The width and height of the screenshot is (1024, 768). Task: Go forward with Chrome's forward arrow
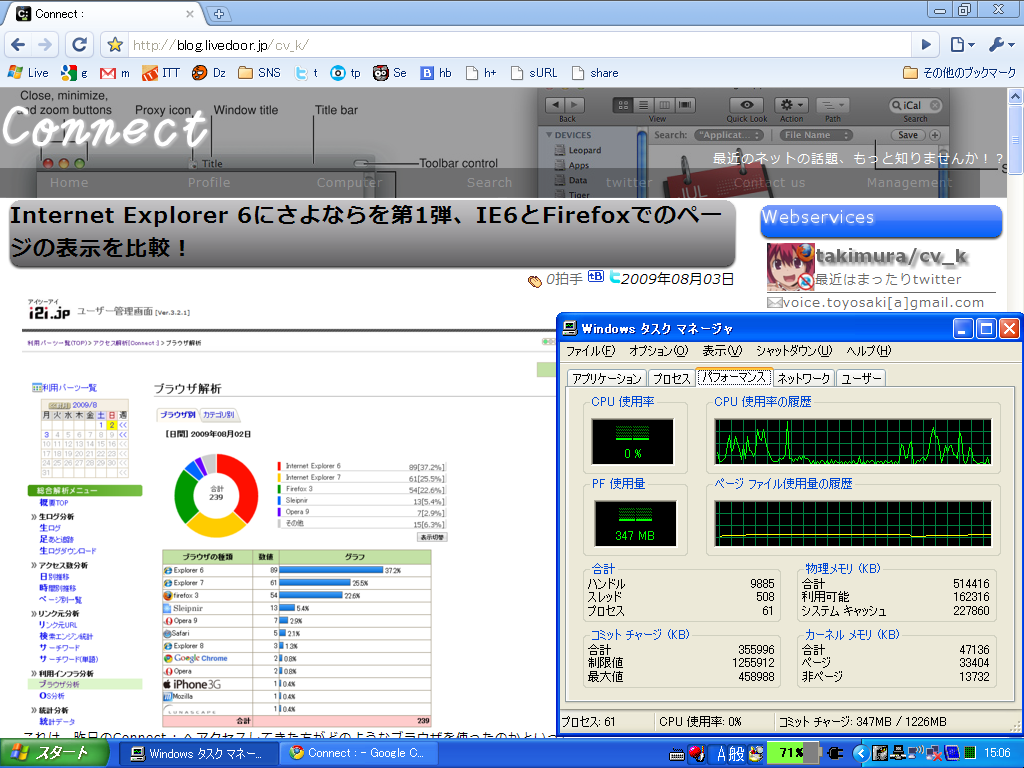point(45,44)
